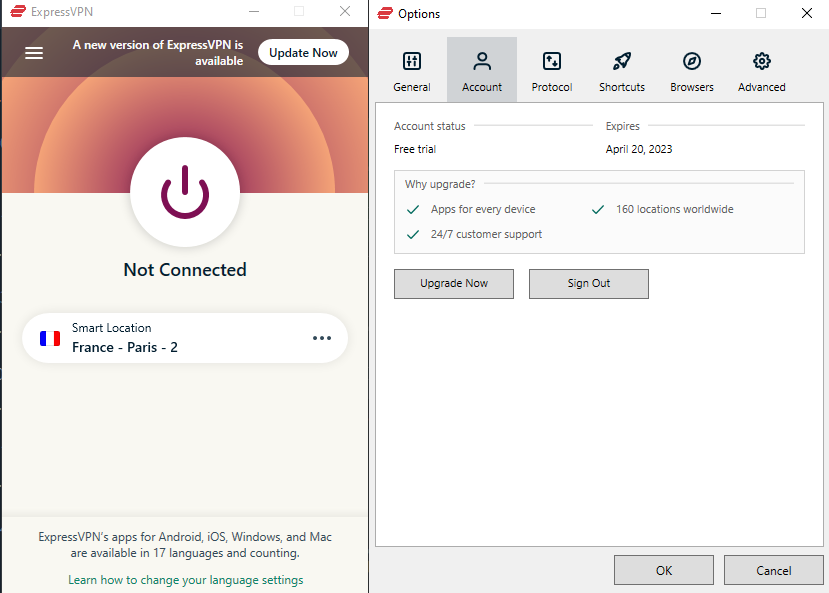Close the ExpressVPN main window
The image size is (829, 593).
pos(345,11)
